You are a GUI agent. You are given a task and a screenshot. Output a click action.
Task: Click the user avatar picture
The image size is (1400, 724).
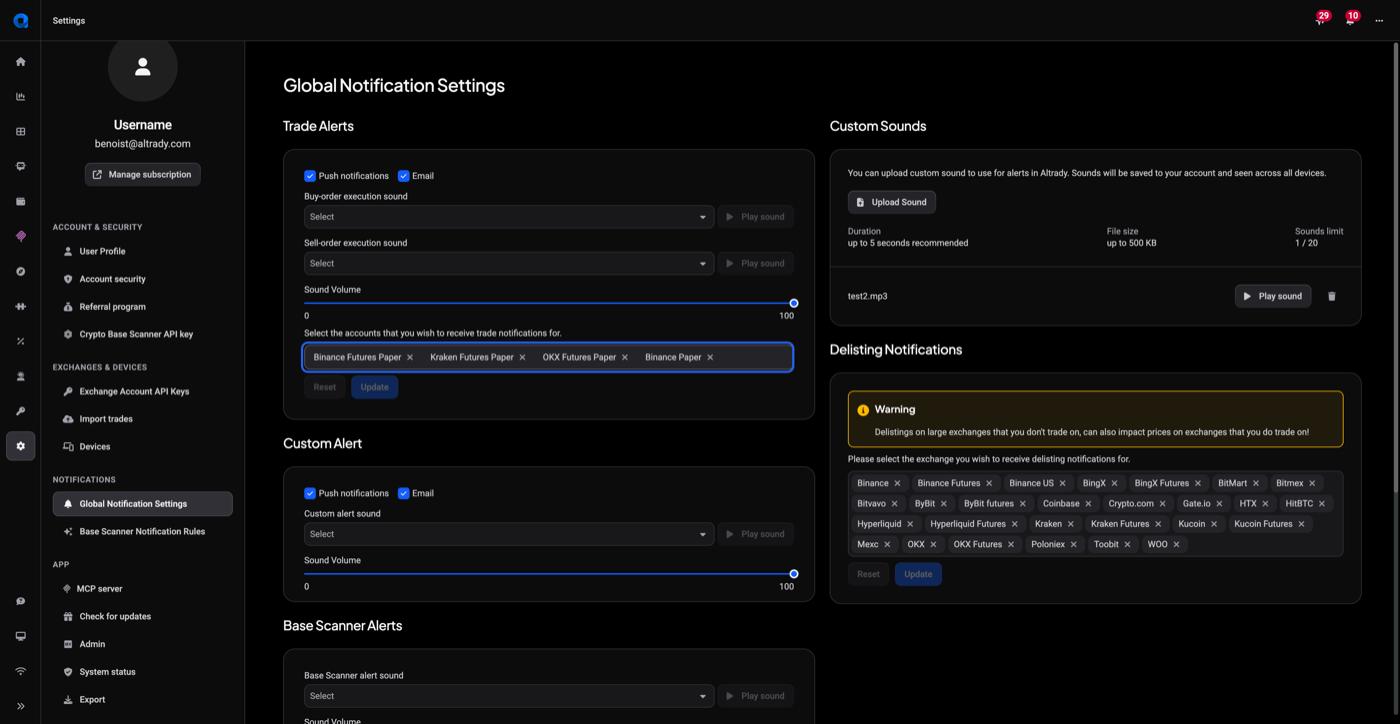[x=142, y=66]
